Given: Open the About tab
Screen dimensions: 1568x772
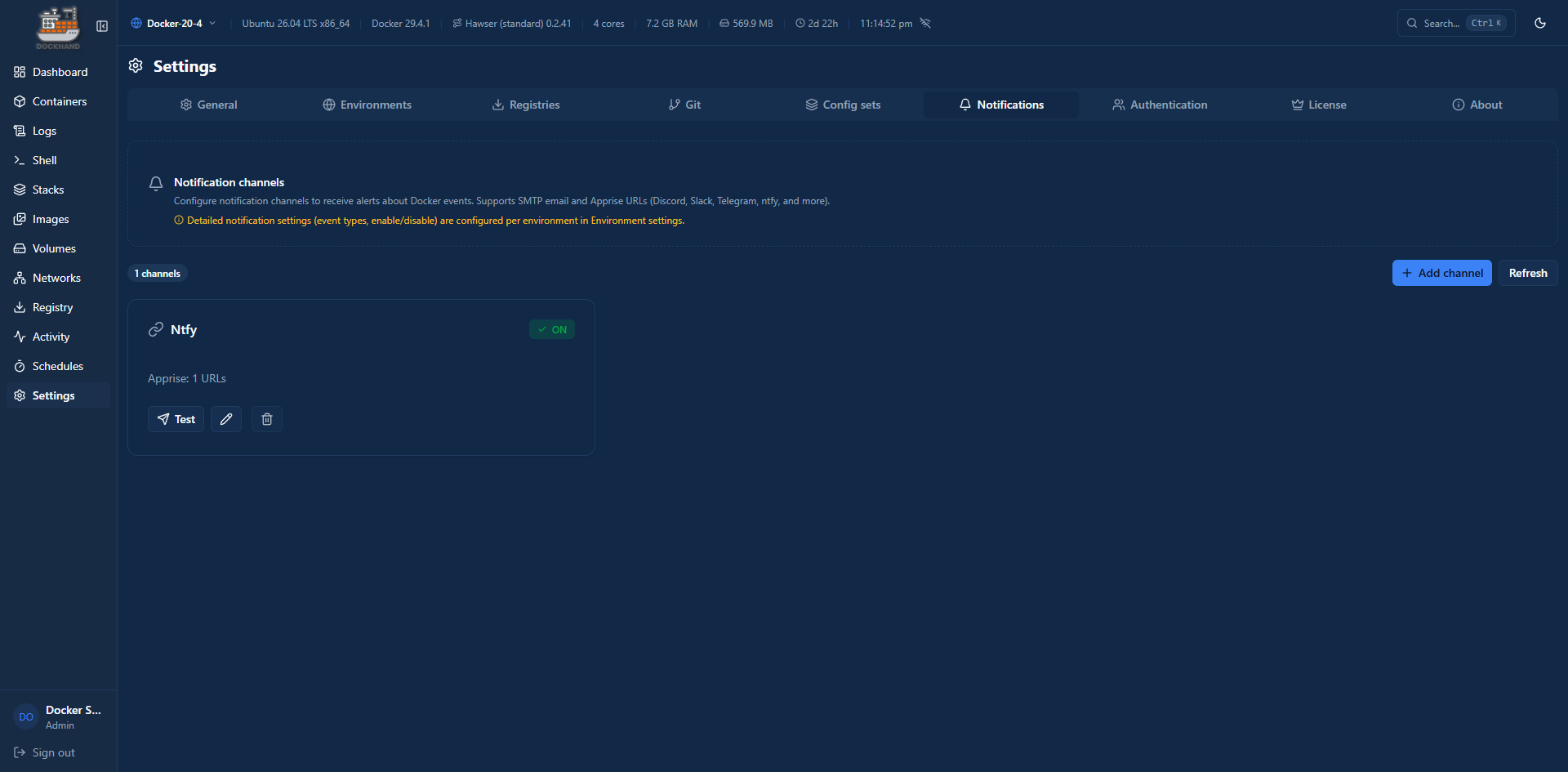Looking at the screenshot, I should tap(1477, 105).
